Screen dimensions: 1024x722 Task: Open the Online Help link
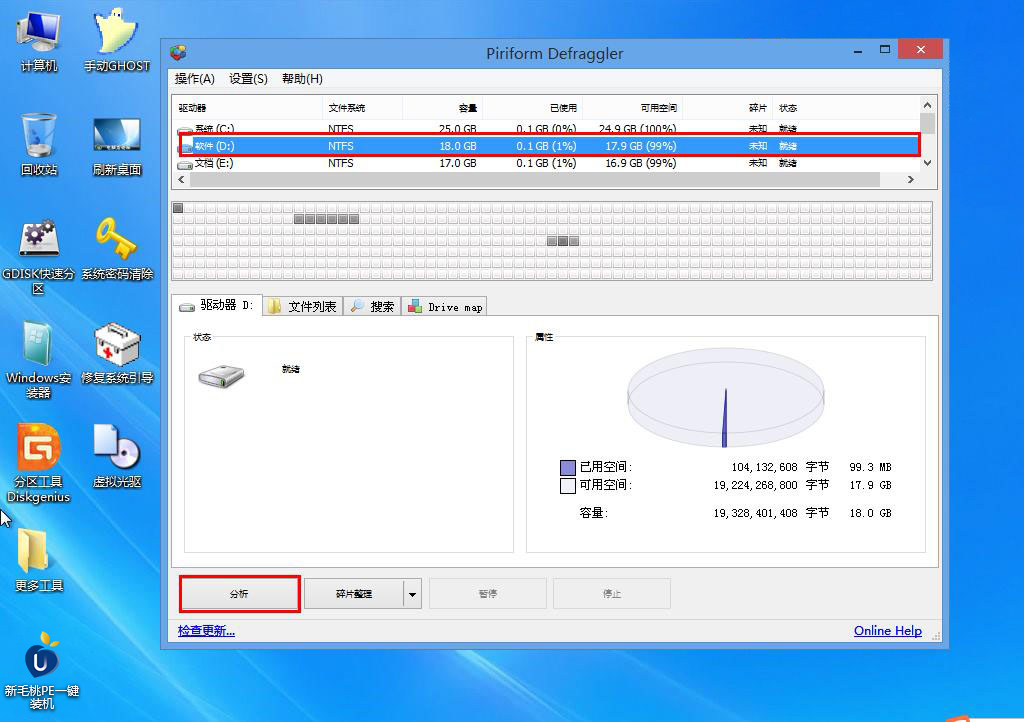[x=887, y=631]
